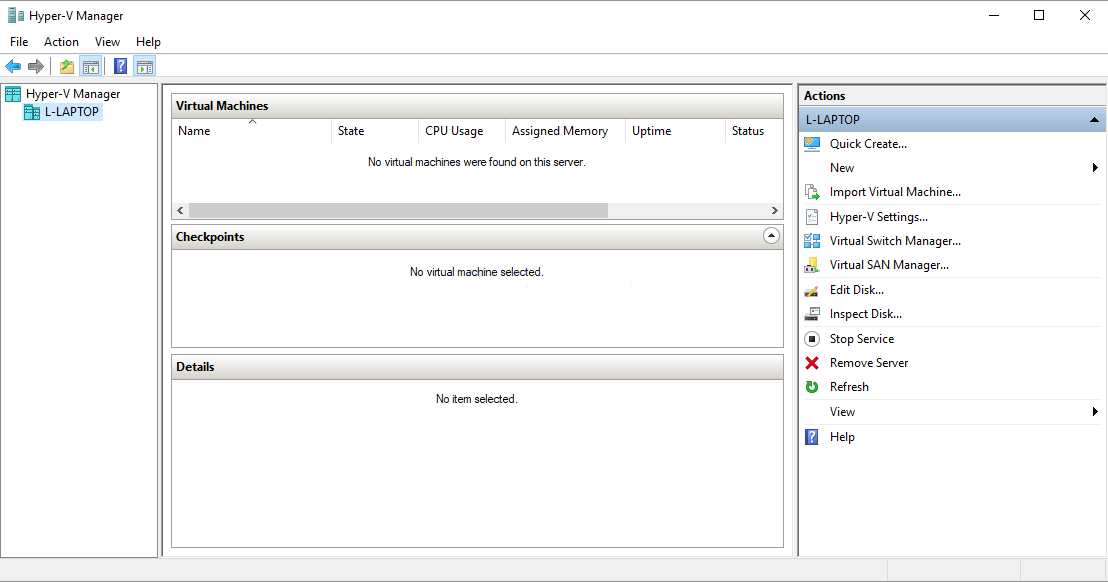Open Quick Create from Actions pane
1108x582 pixels.
pos(868,144)
